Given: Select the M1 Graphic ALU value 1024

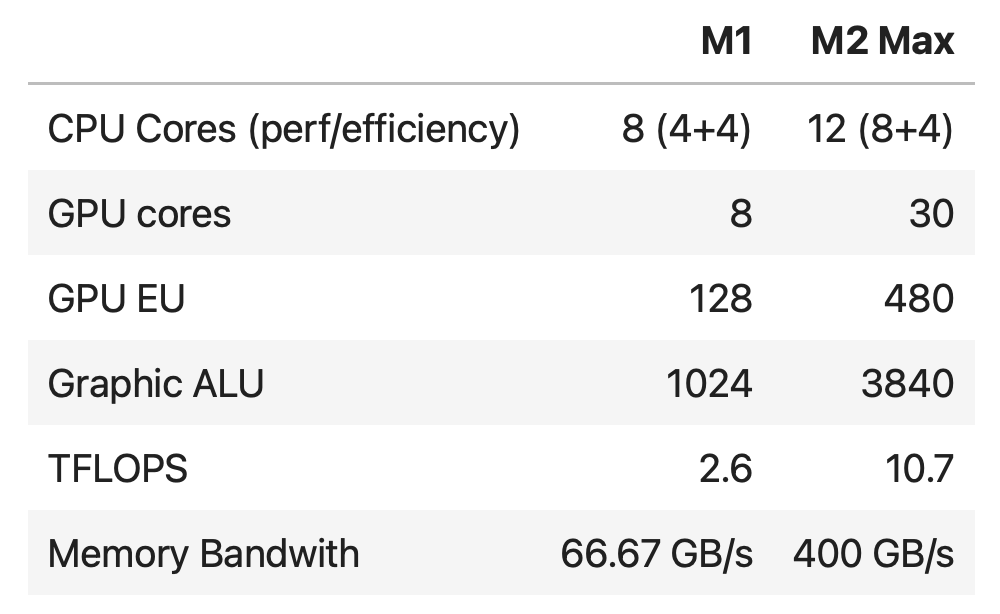Looking at the screenshot, I should click(x=709, y=384).
